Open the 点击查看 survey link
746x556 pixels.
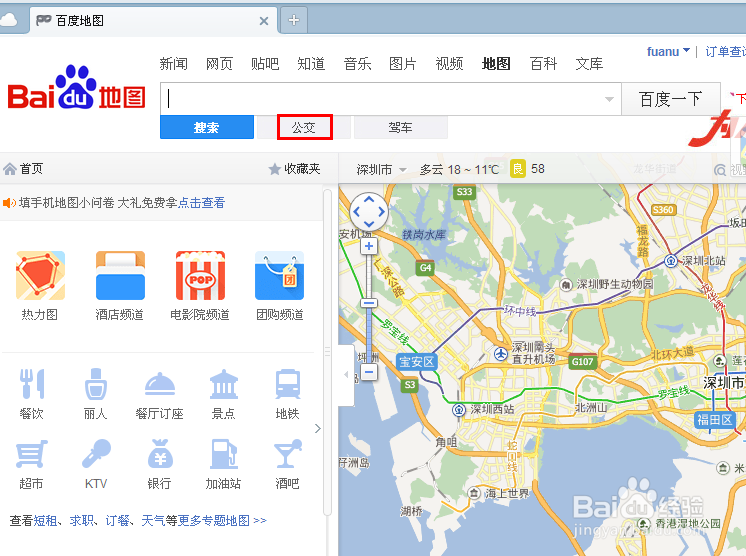click(x=201, y=203)
